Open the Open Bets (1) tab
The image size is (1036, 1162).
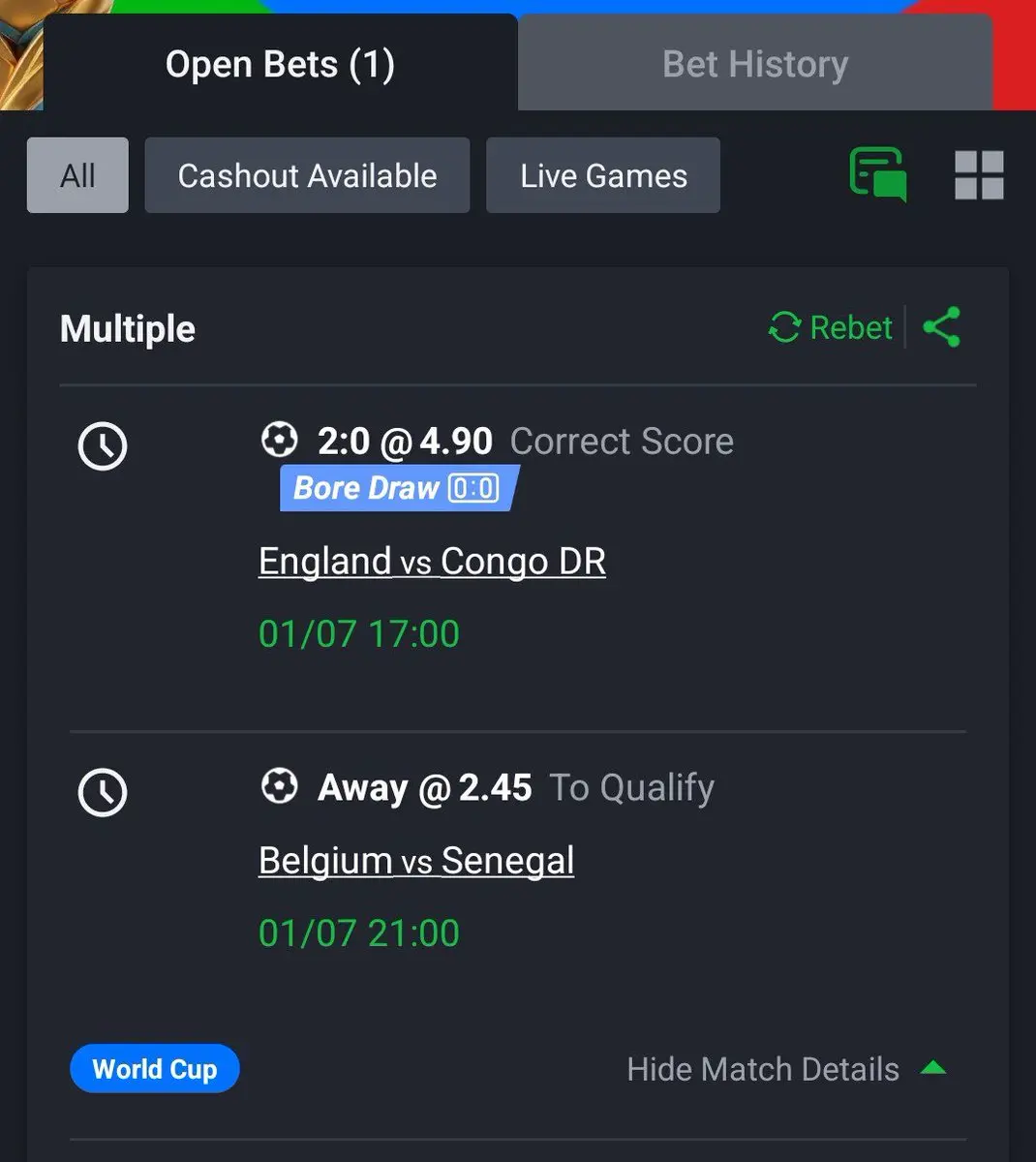280,64
